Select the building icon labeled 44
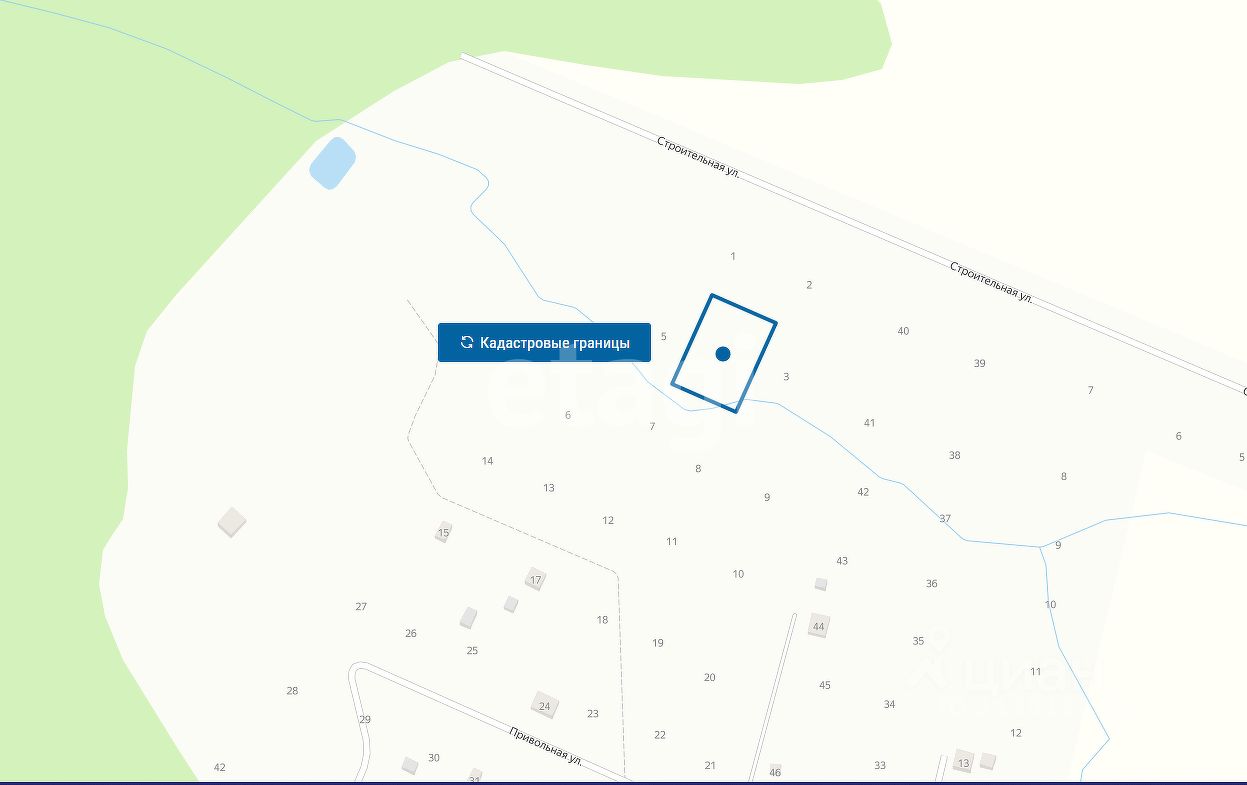The height and width of the screenshot is (785, 1247). click(819, 626)
